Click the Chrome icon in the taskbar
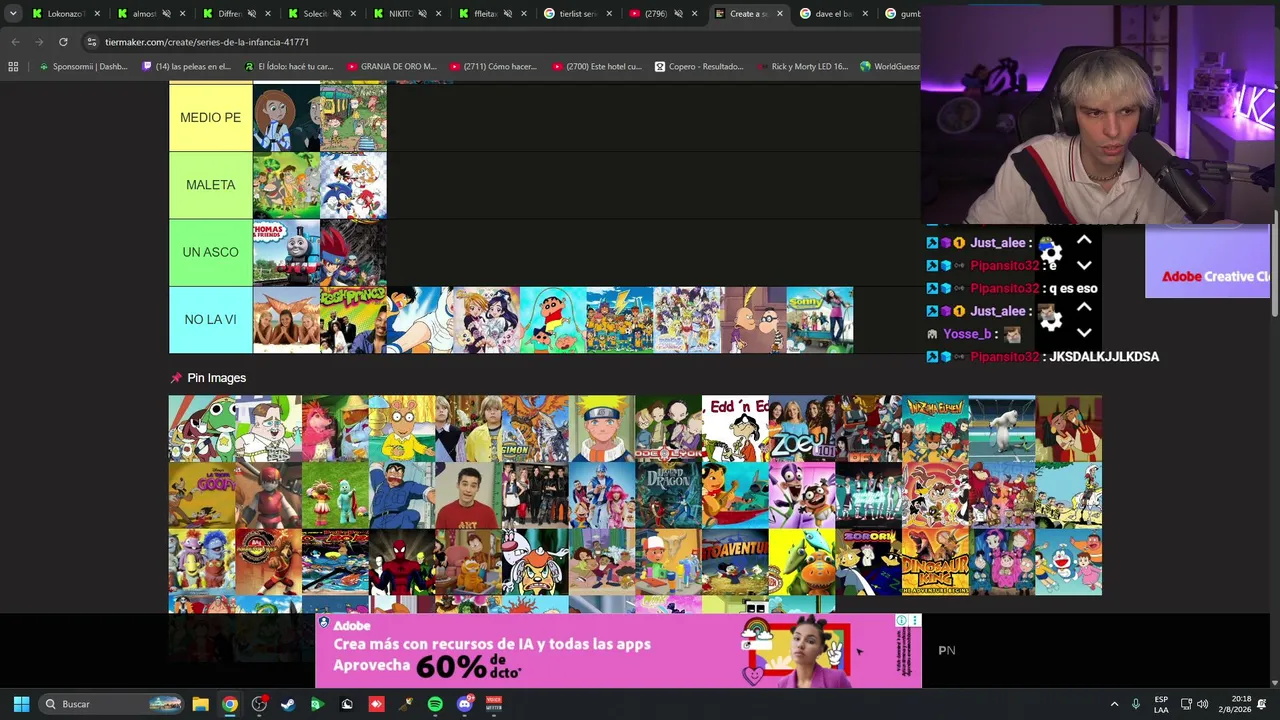1280x720 pixels. coord(230,704)
